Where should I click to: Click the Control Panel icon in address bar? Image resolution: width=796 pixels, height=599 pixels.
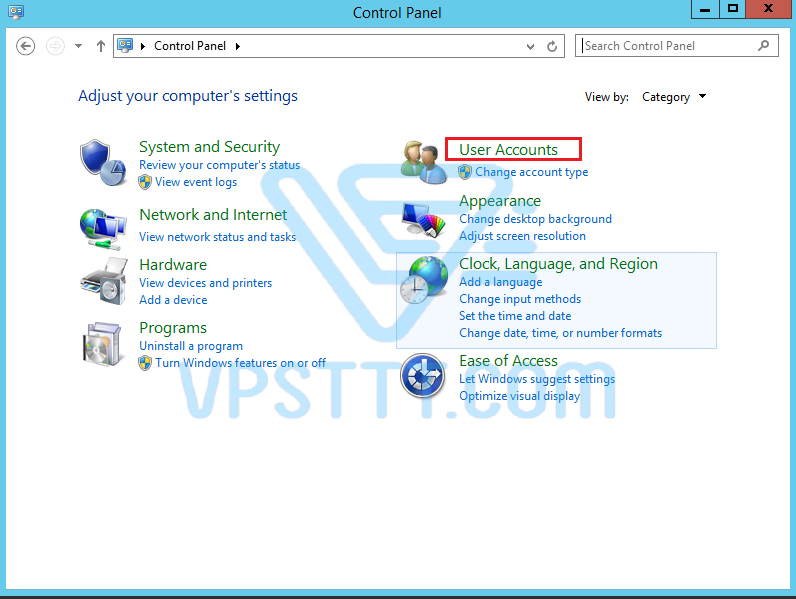pos(125,46)
